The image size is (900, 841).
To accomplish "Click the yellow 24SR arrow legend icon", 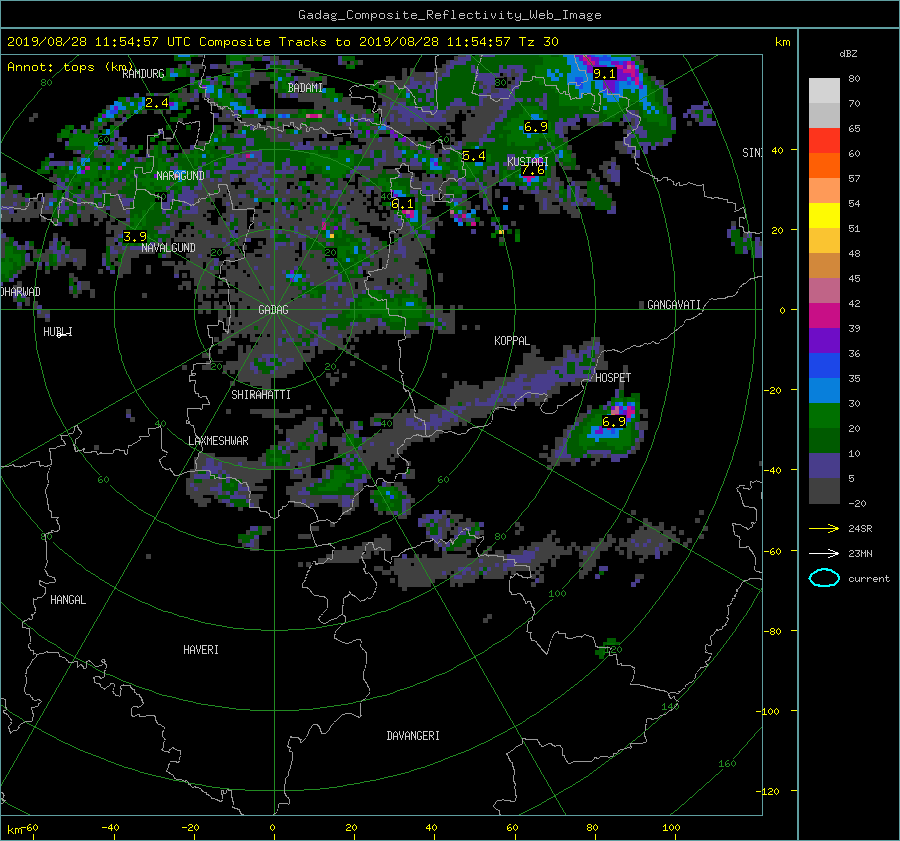I will (824, 528).
